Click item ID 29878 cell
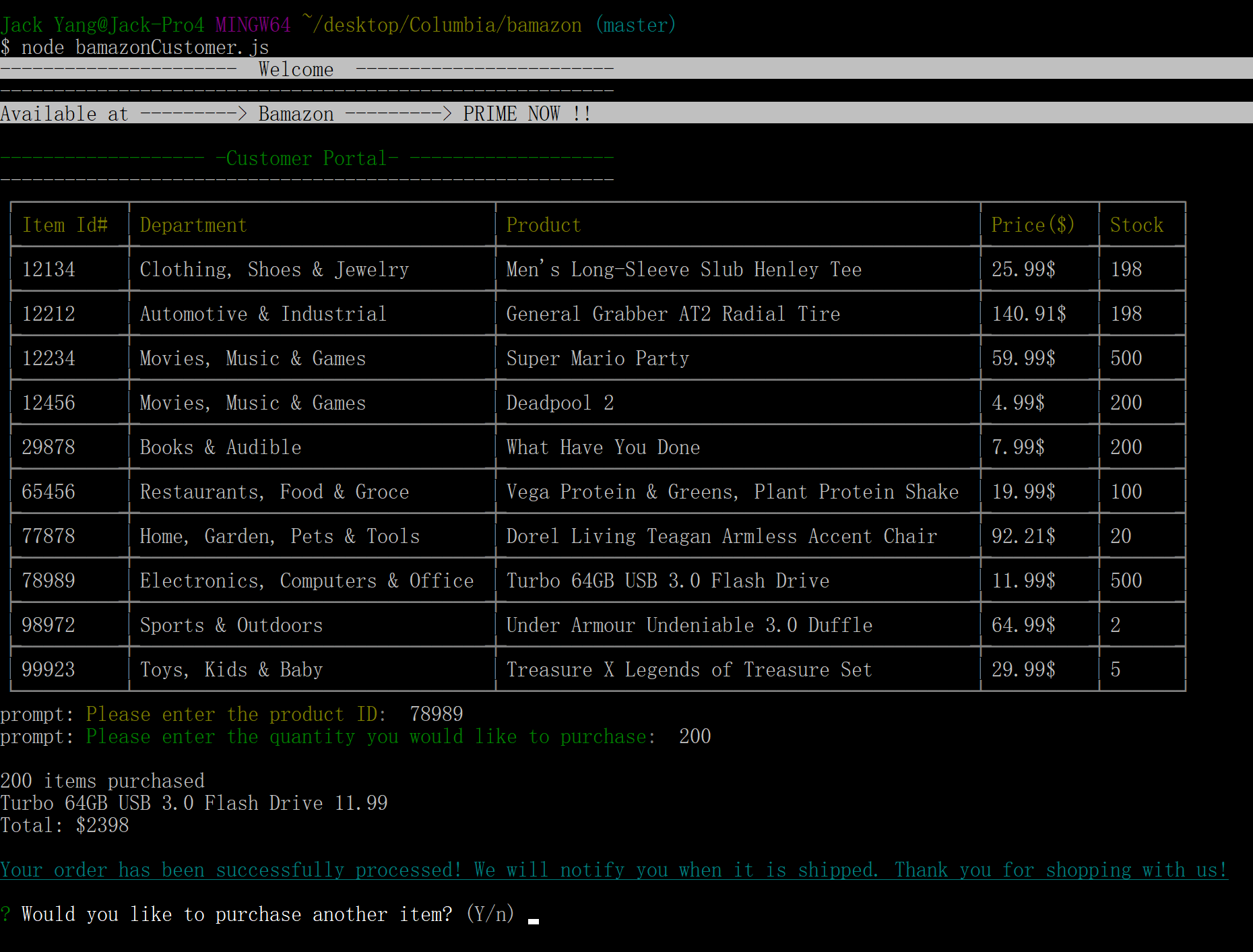The image size is (1253, 952). pos(49,447)
